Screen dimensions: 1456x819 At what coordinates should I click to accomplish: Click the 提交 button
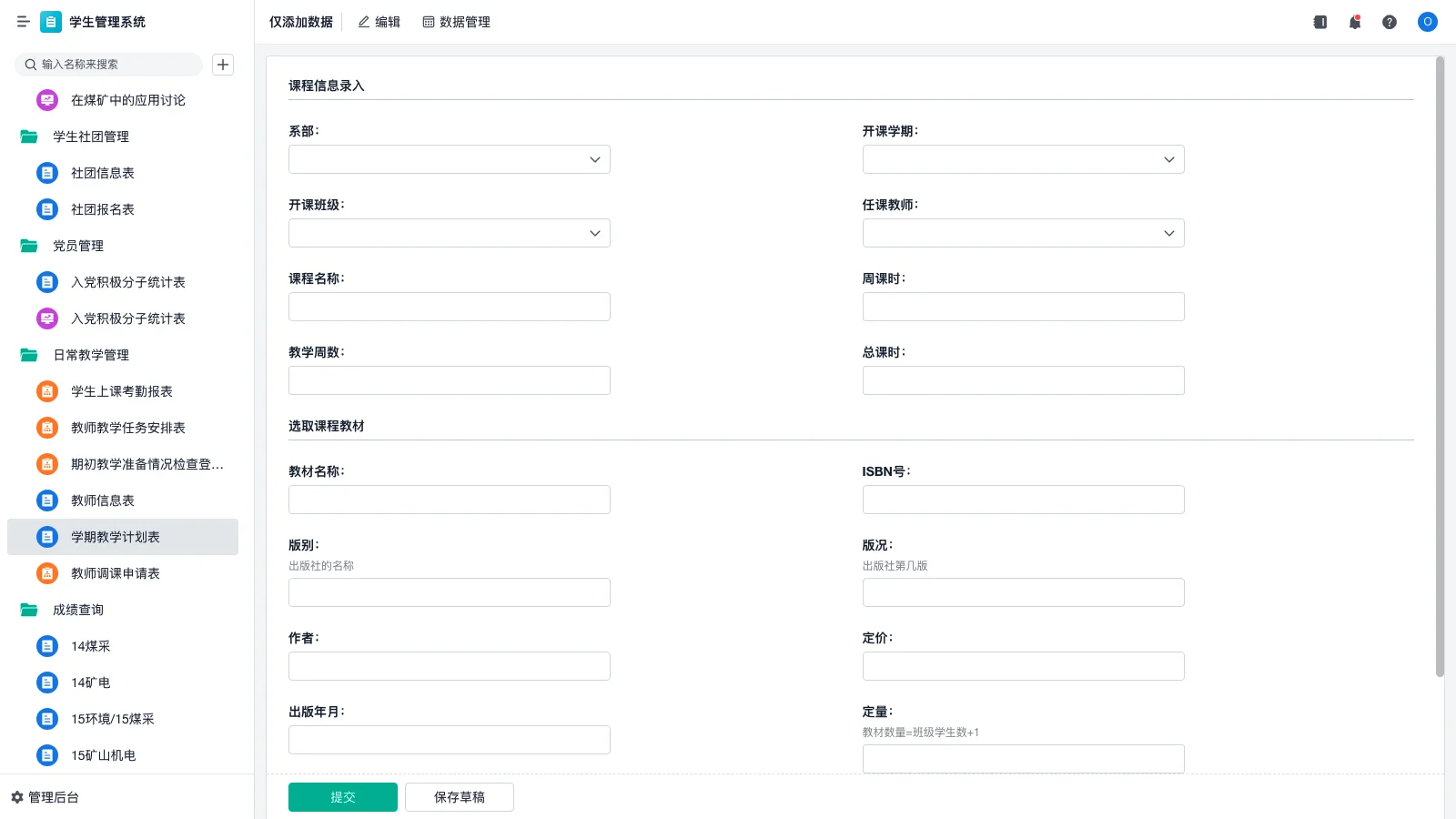pos(342,796)
